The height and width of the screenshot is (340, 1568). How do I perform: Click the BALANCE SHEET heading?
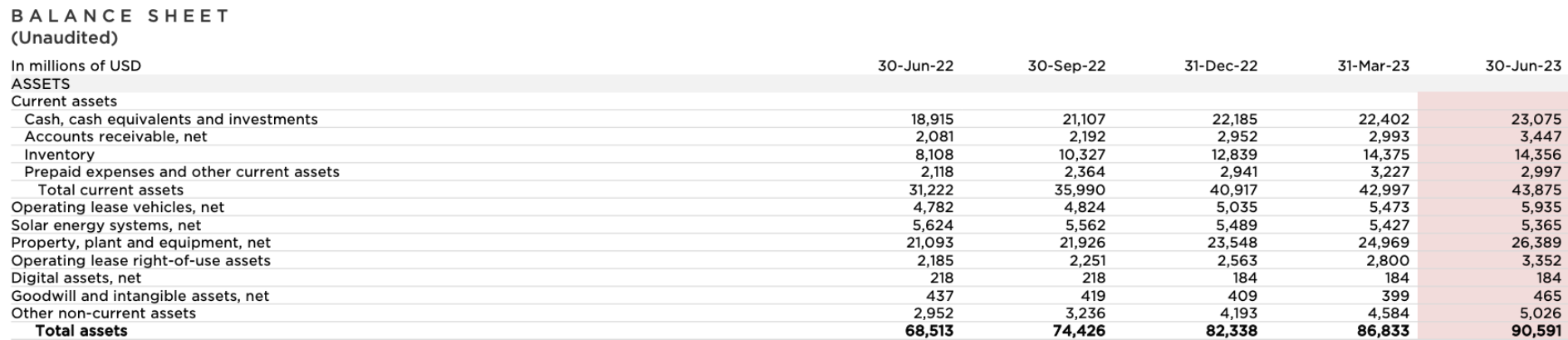120,16
